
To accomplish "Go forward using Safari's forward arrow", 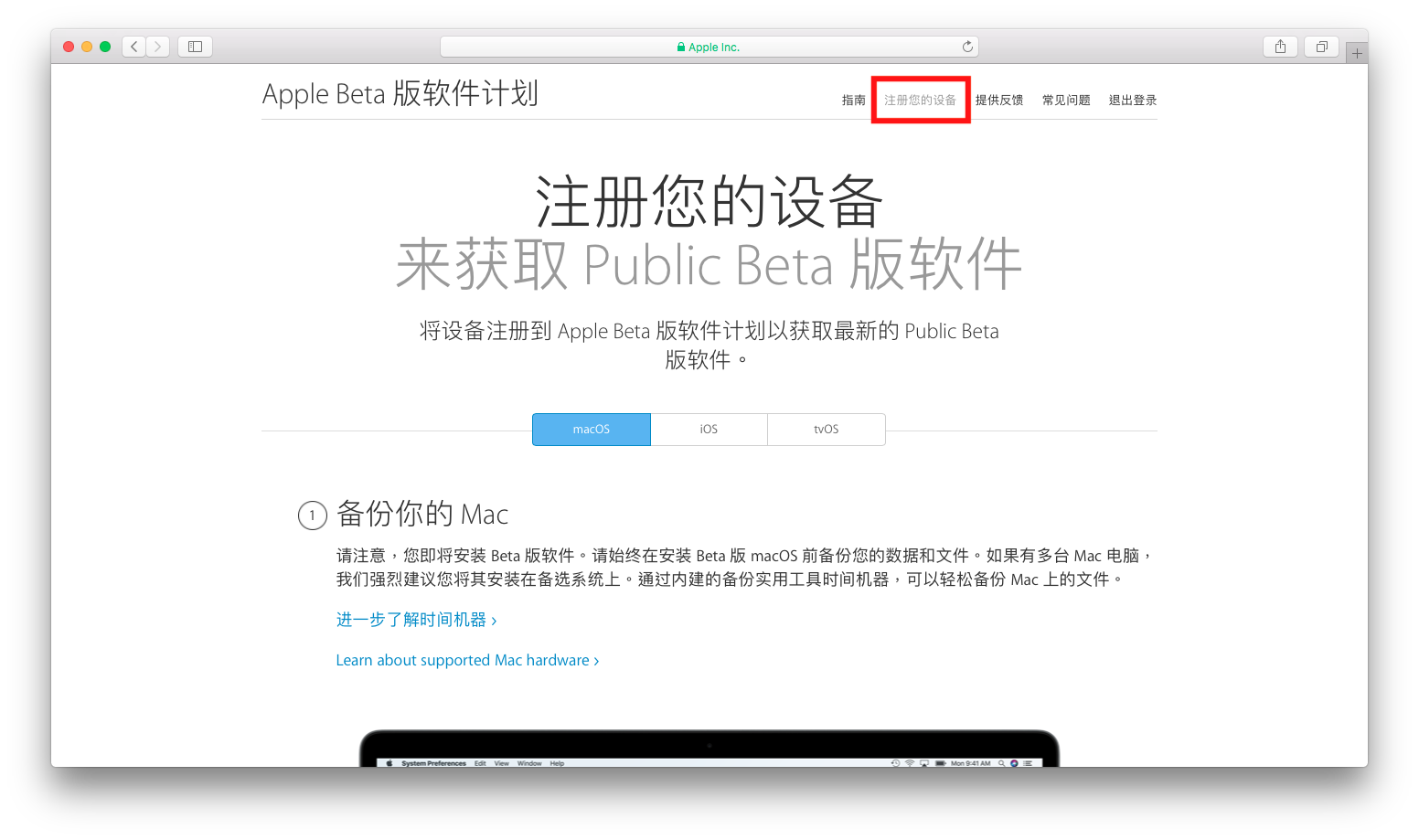I will [x=158, y=47].
